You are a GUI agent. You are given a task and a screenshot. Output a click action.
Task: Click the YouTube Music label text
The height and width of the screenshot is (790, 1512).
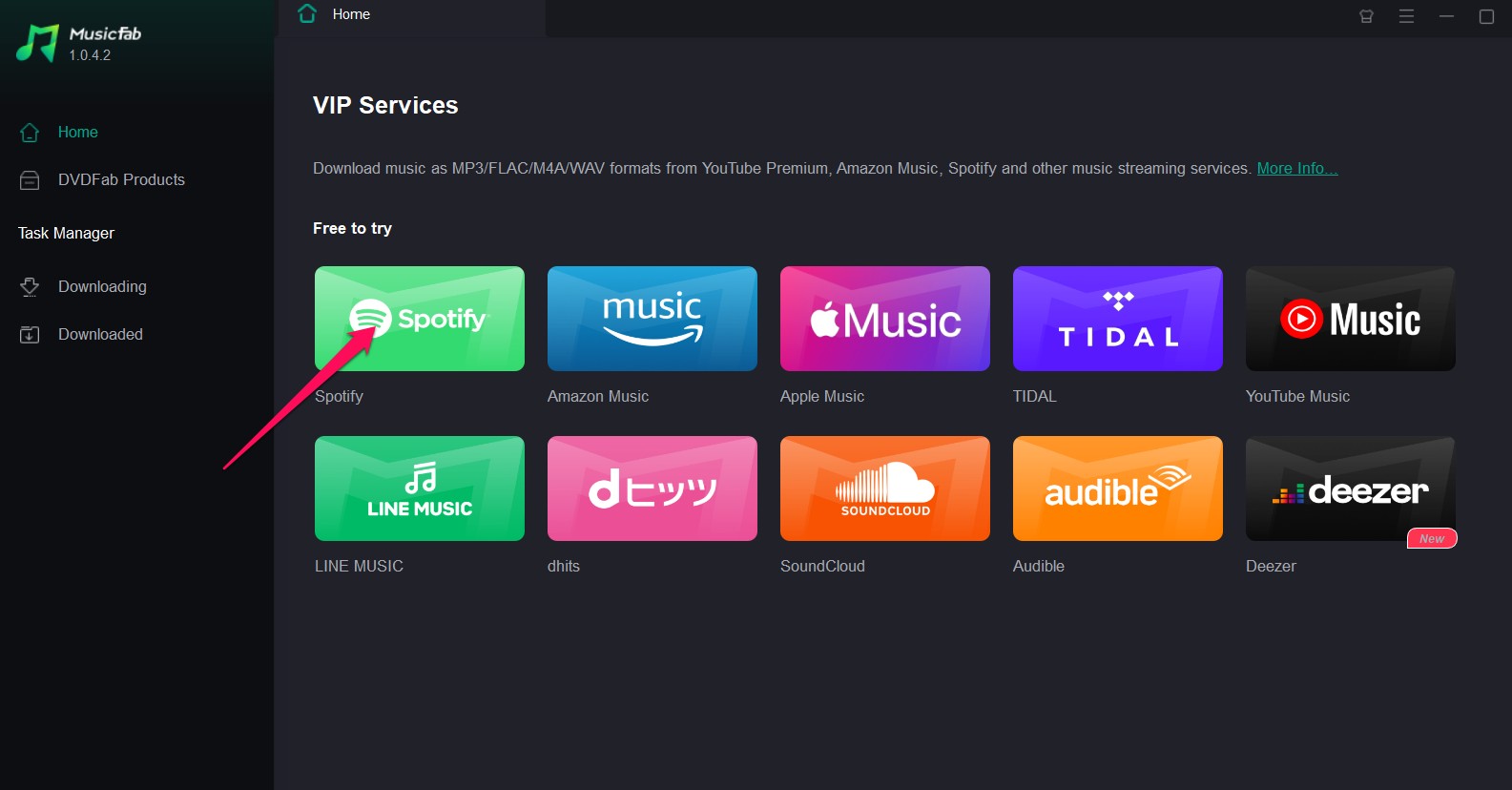click(1297, 396)
